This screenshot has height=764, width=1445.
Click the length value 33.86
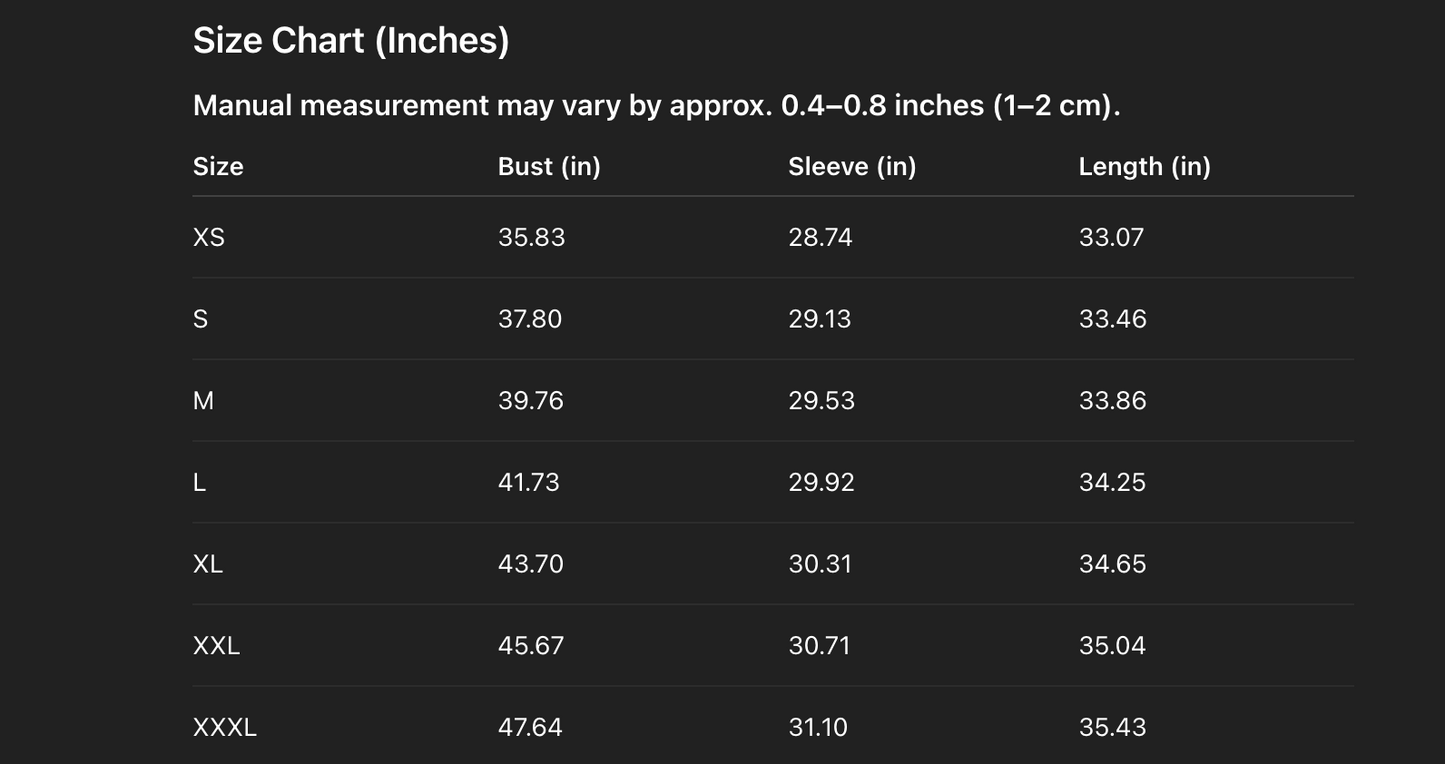tap(1112, 401)
